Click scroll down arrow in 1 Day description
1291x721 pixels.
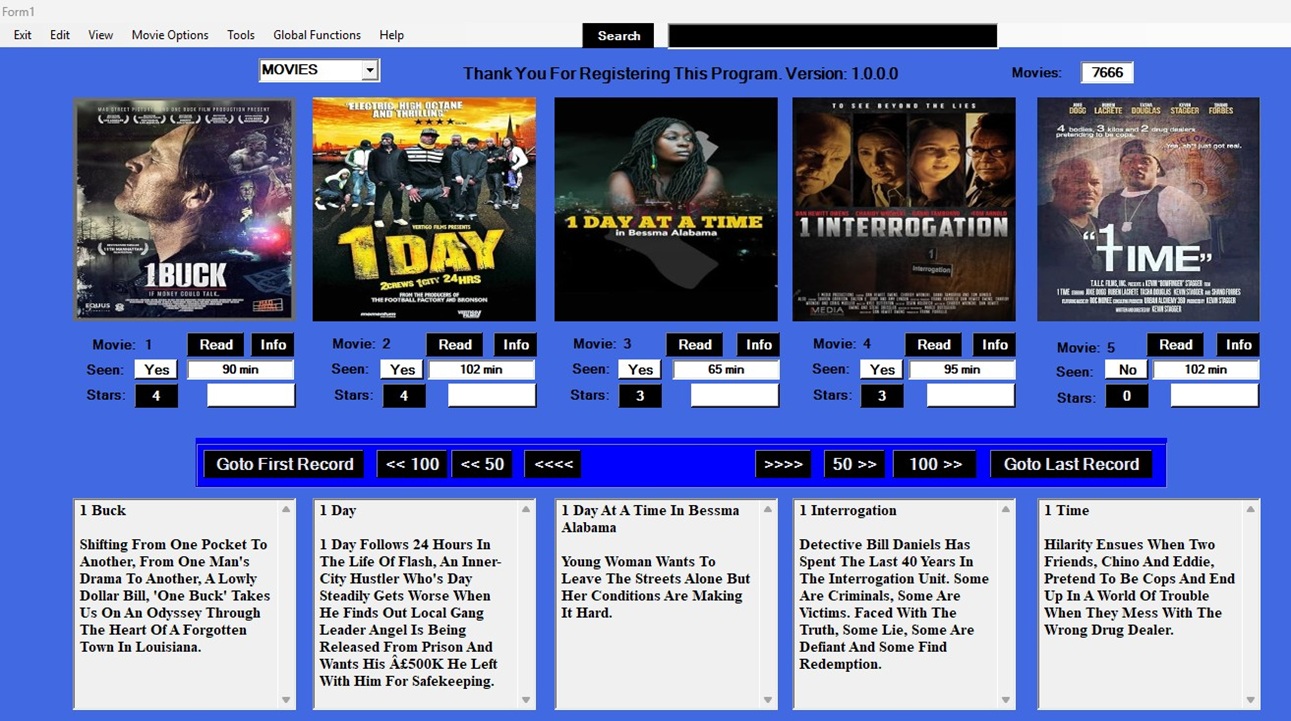coord(526,700)
